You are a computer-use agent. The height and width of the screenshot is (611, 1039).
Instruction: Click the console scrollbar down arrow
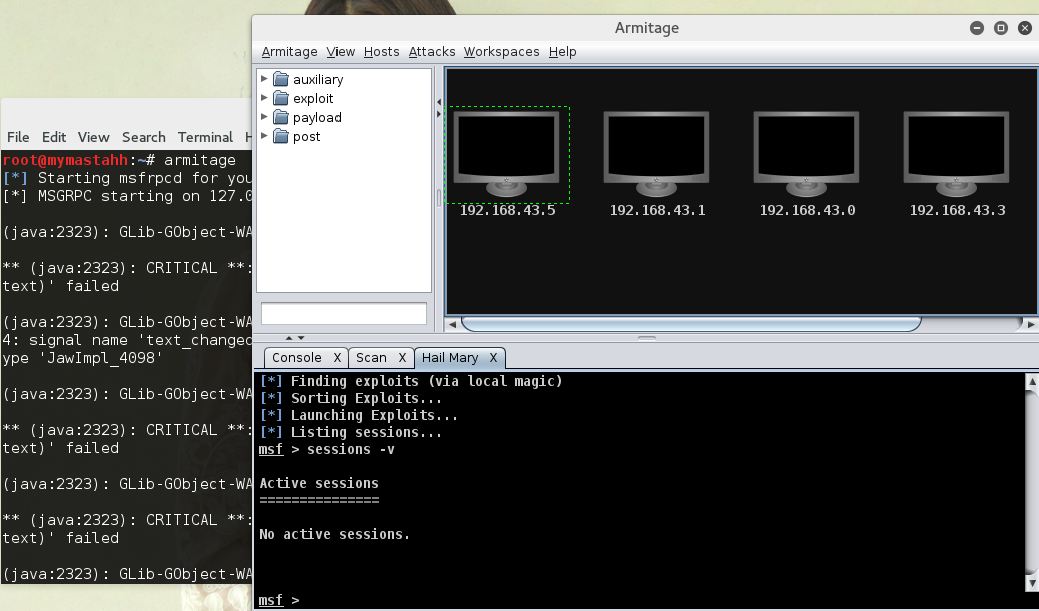click(1032, 583)
